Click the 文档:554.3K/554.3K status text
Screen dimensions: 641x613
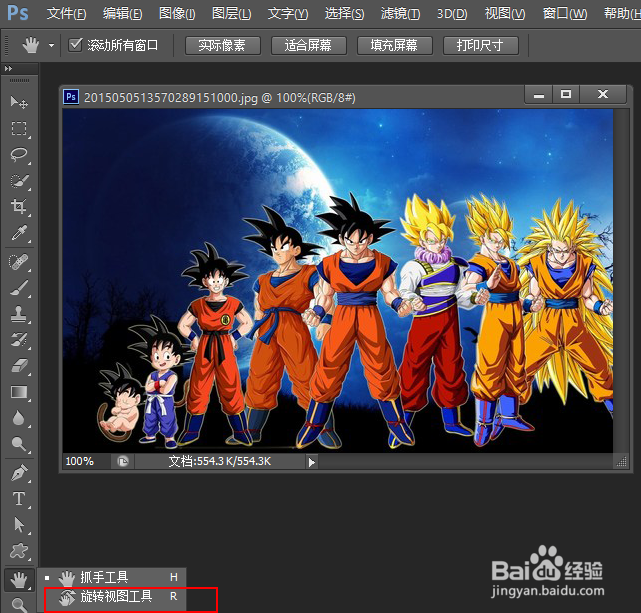click(220, 461)
